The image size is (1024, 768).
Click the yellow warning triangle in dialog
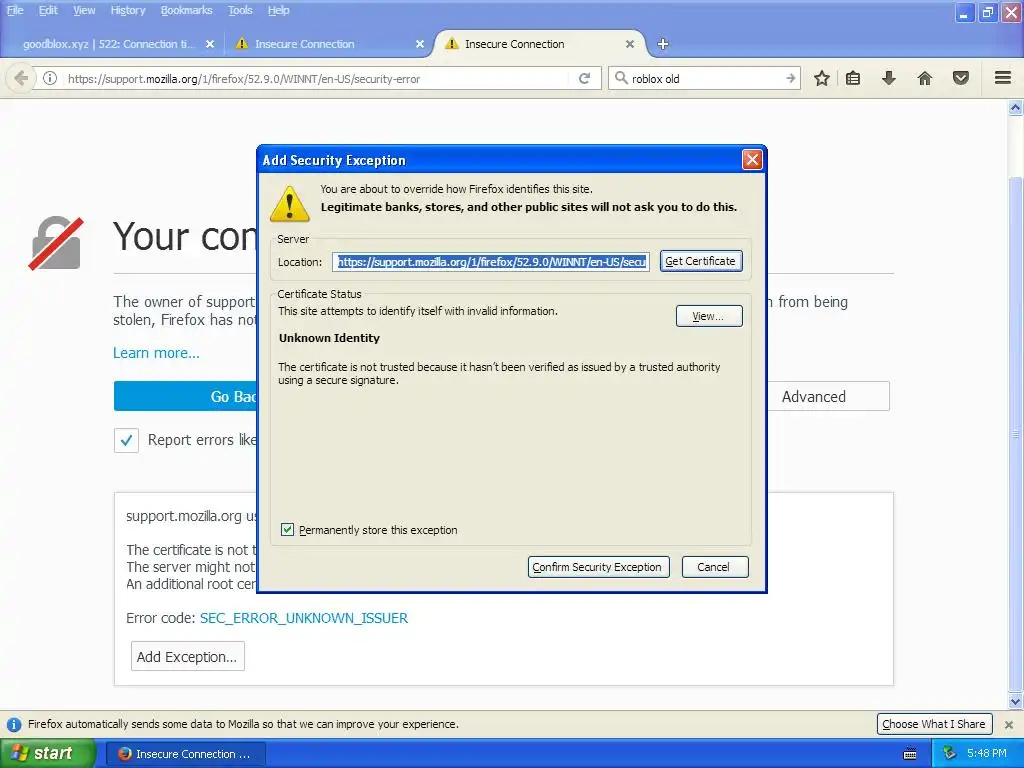(x=289, y=204)
